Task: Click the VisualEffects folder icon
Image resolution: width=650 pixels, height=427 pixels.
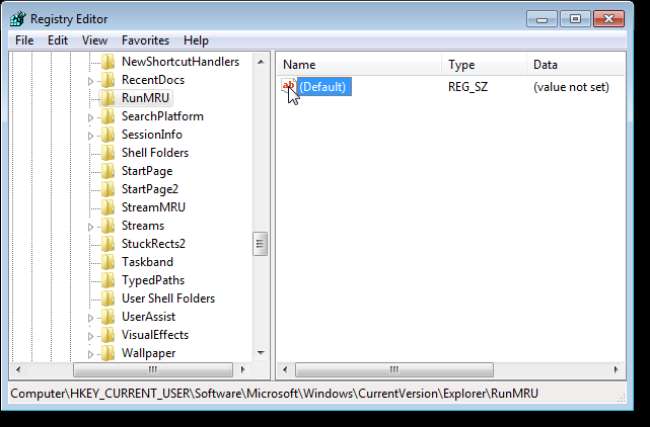Action: click(x=108, y=335)
